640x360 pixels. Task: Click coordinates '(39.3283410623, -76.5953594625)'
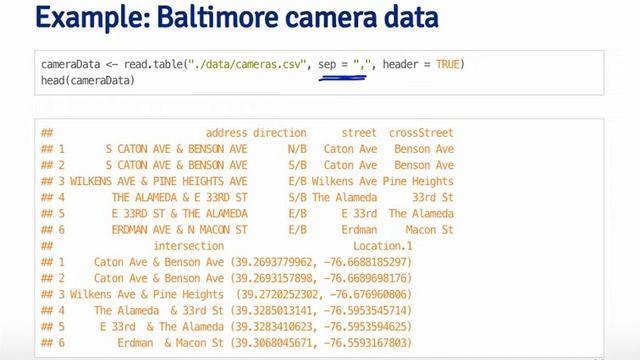click(321, 327)
